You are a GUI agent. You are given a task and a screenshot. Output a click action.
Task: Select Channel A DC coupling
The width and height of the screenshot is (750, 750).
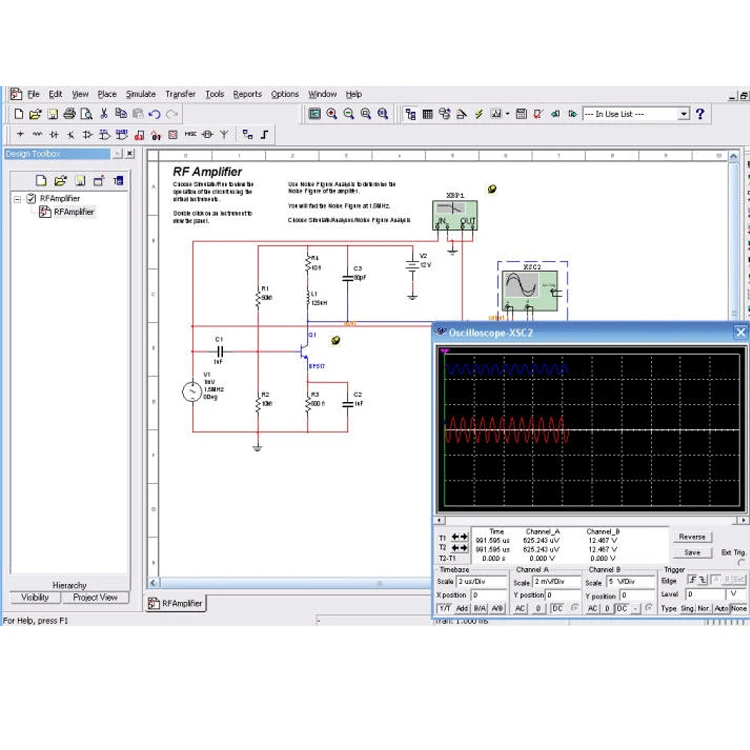coord(556,608)
